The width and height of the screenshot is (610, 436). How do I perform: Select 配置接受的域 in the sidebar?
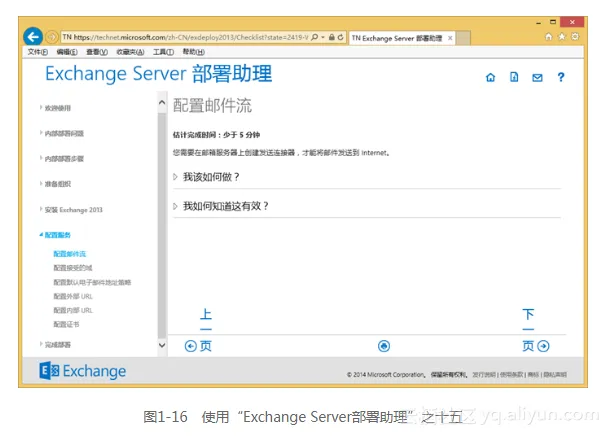(73, 268)
